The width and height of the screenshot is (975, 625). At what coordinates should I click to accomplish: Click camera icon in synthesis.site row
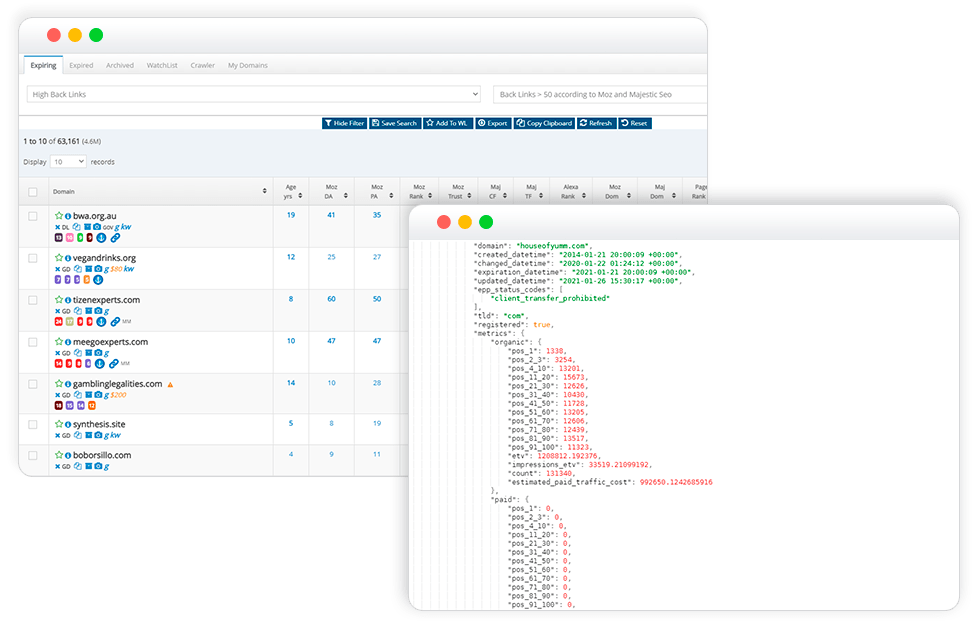point(98,435)
